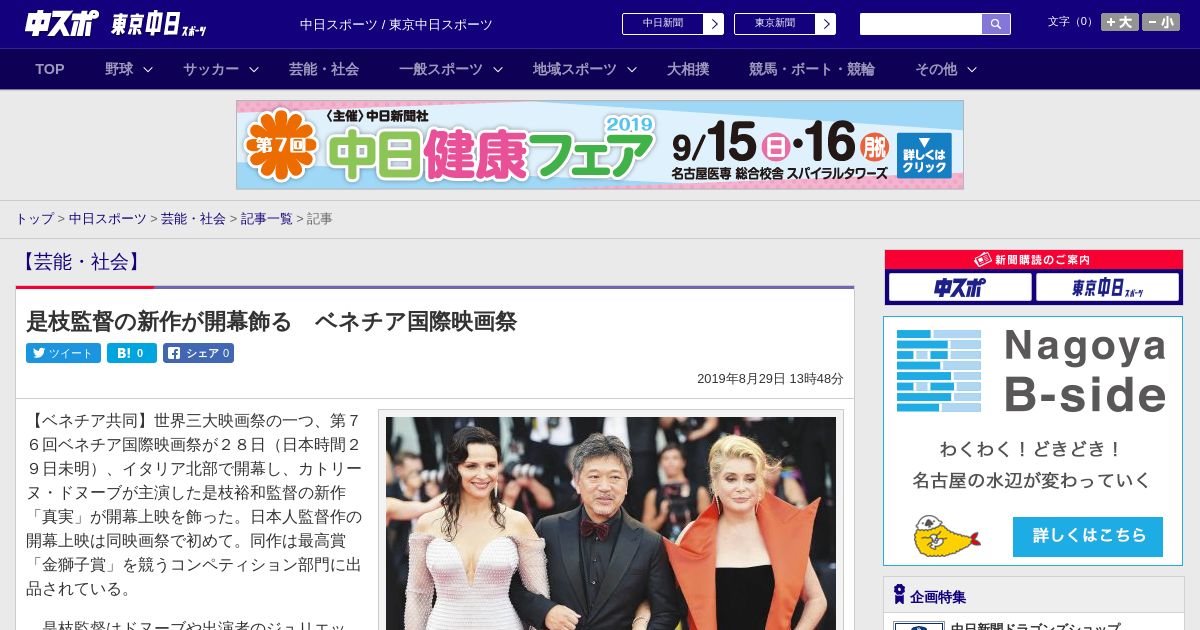Click the 企画特集 medal icon
Screen dimensions: 1200x630
[x=899, y=595]
